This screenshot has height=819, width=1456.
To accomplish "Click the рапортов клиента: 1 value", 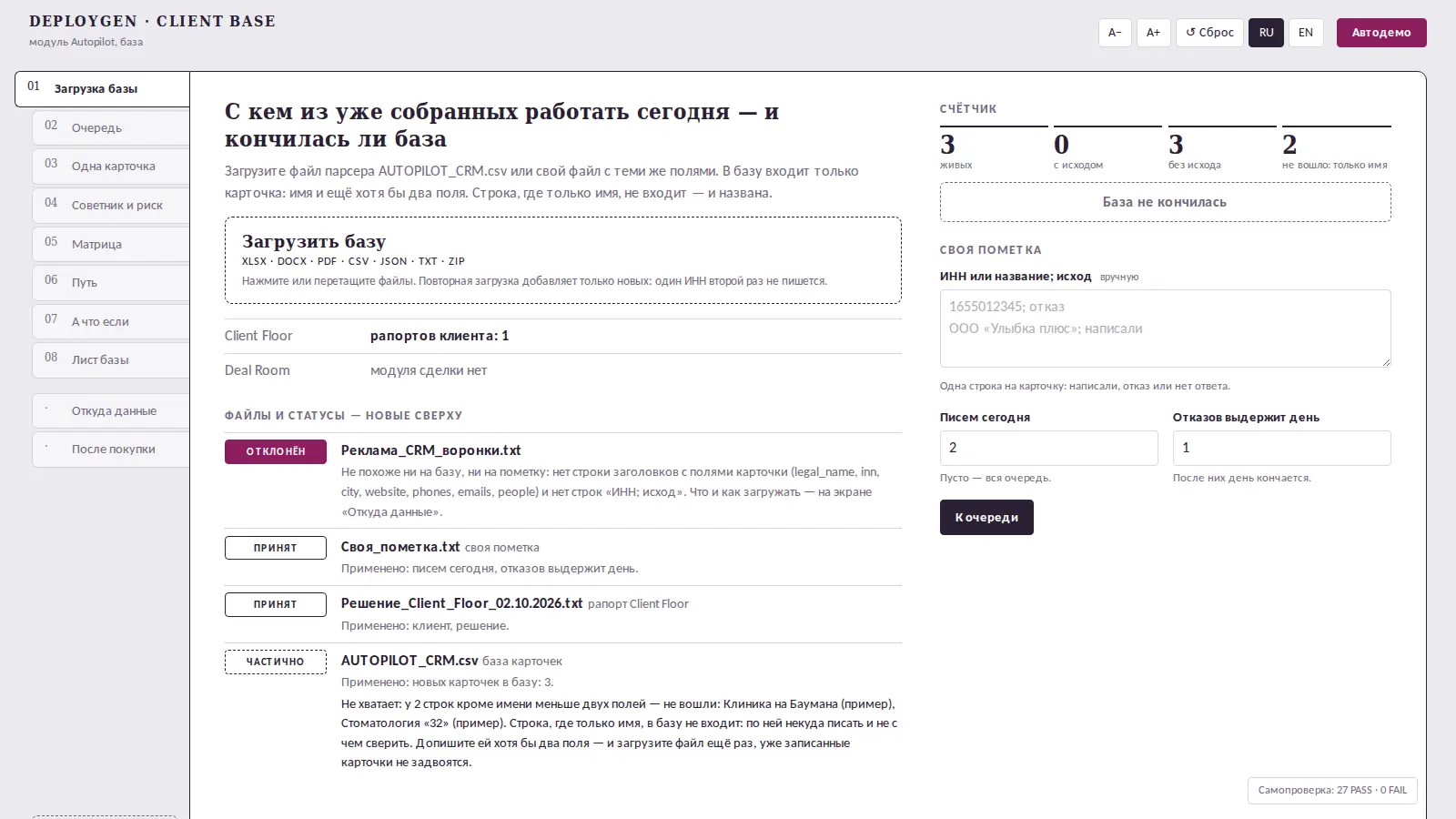I will (440, 336).
